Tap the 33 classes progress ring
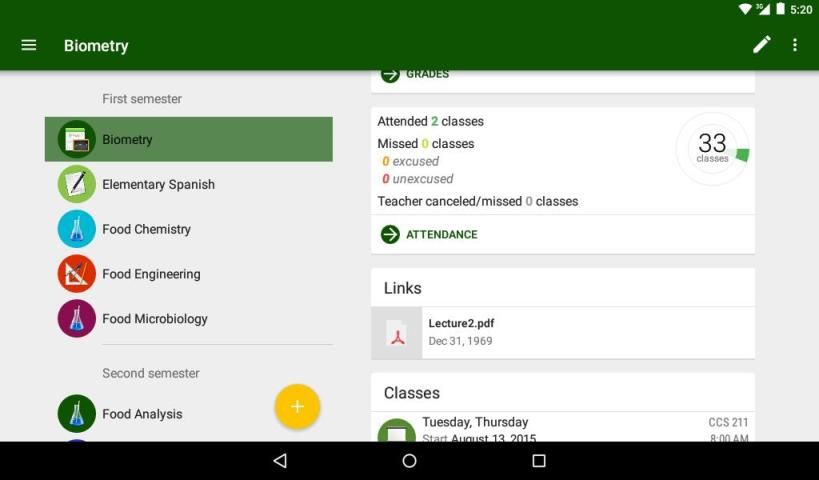The width and height of the screenshot is (819, 480). pyautogui.click(x=712, y=148)
